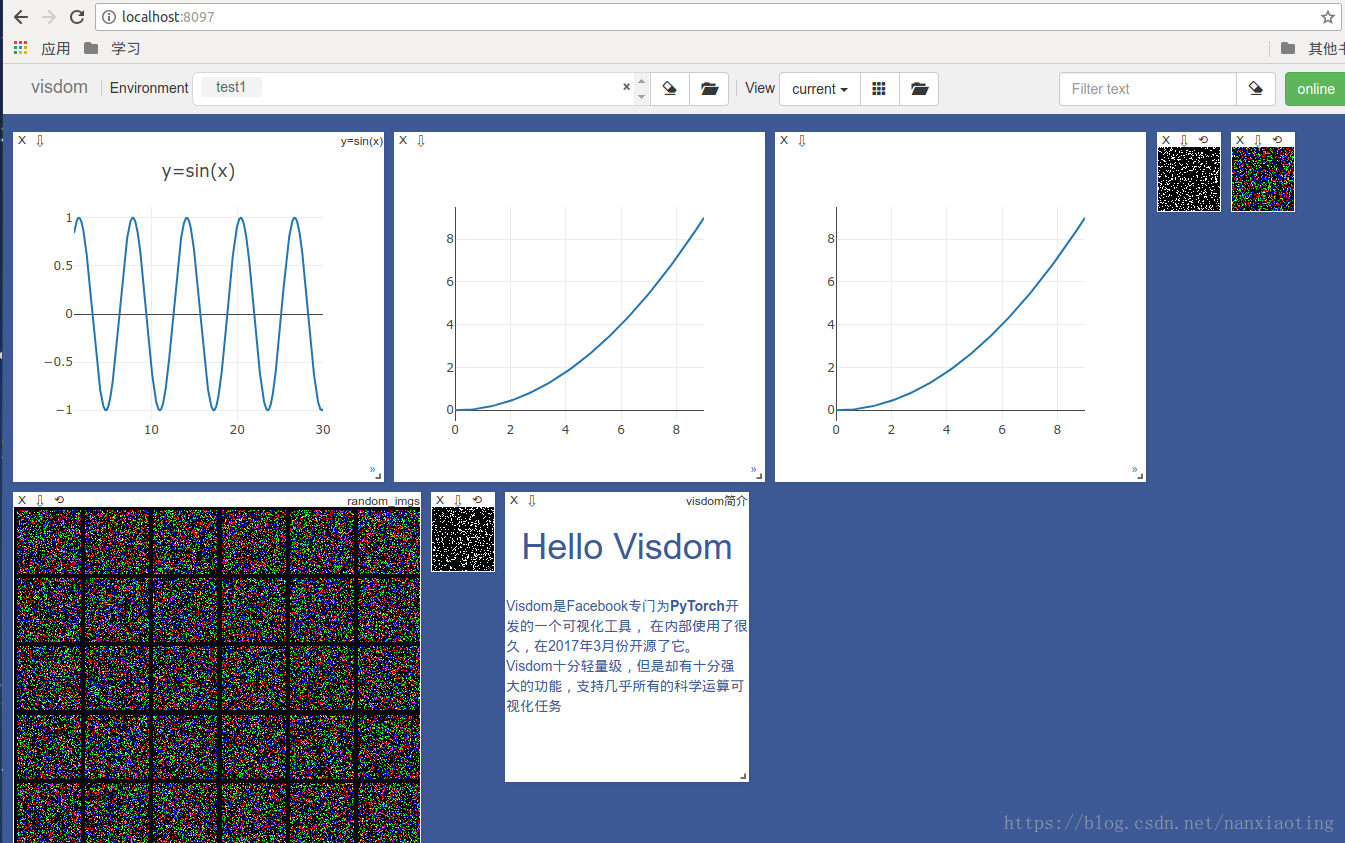Download the top-row black-and-white noise image
Screen dimensions: 1345x843
[1184, 140]
